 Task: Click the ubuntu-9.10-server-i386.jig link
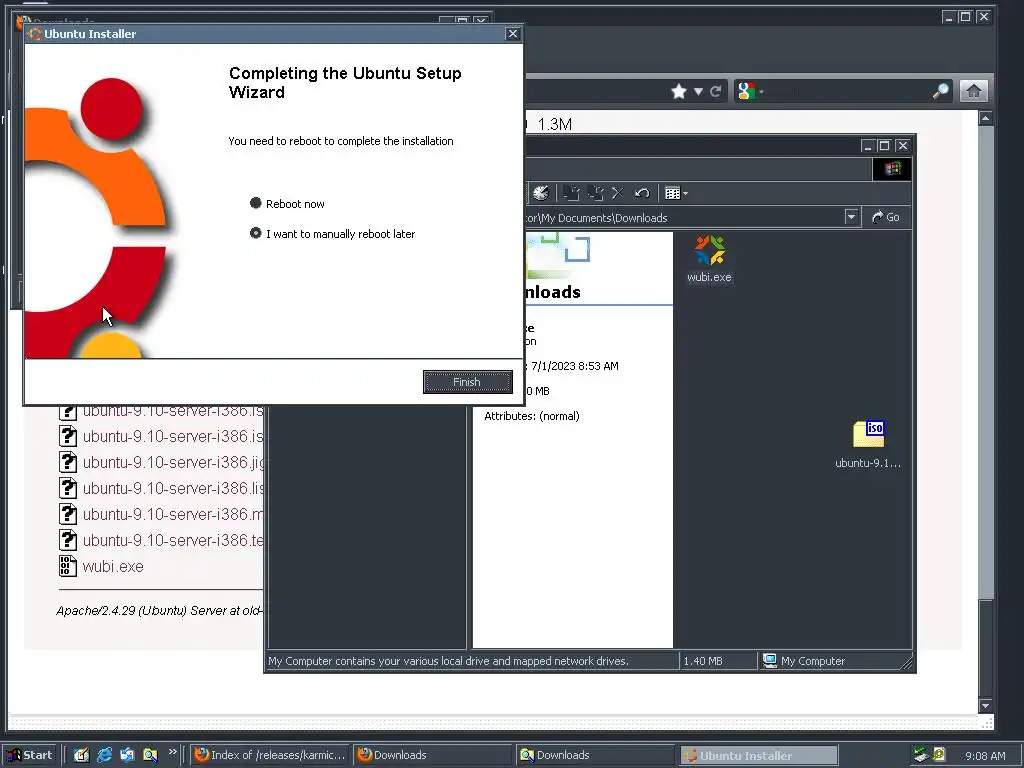point(173,462)
